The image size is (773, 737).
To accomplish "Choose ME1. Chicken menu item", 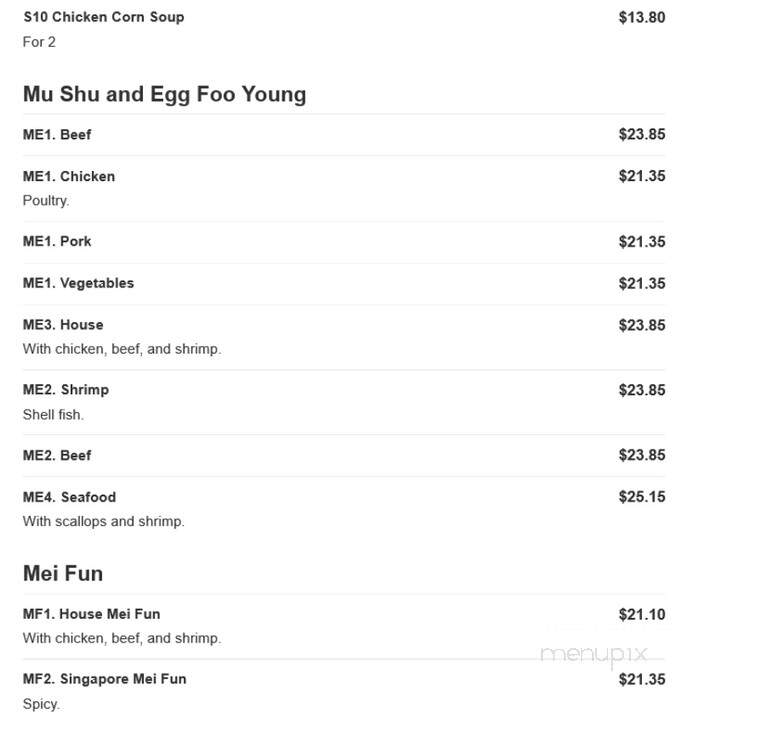I will [69, 176].
